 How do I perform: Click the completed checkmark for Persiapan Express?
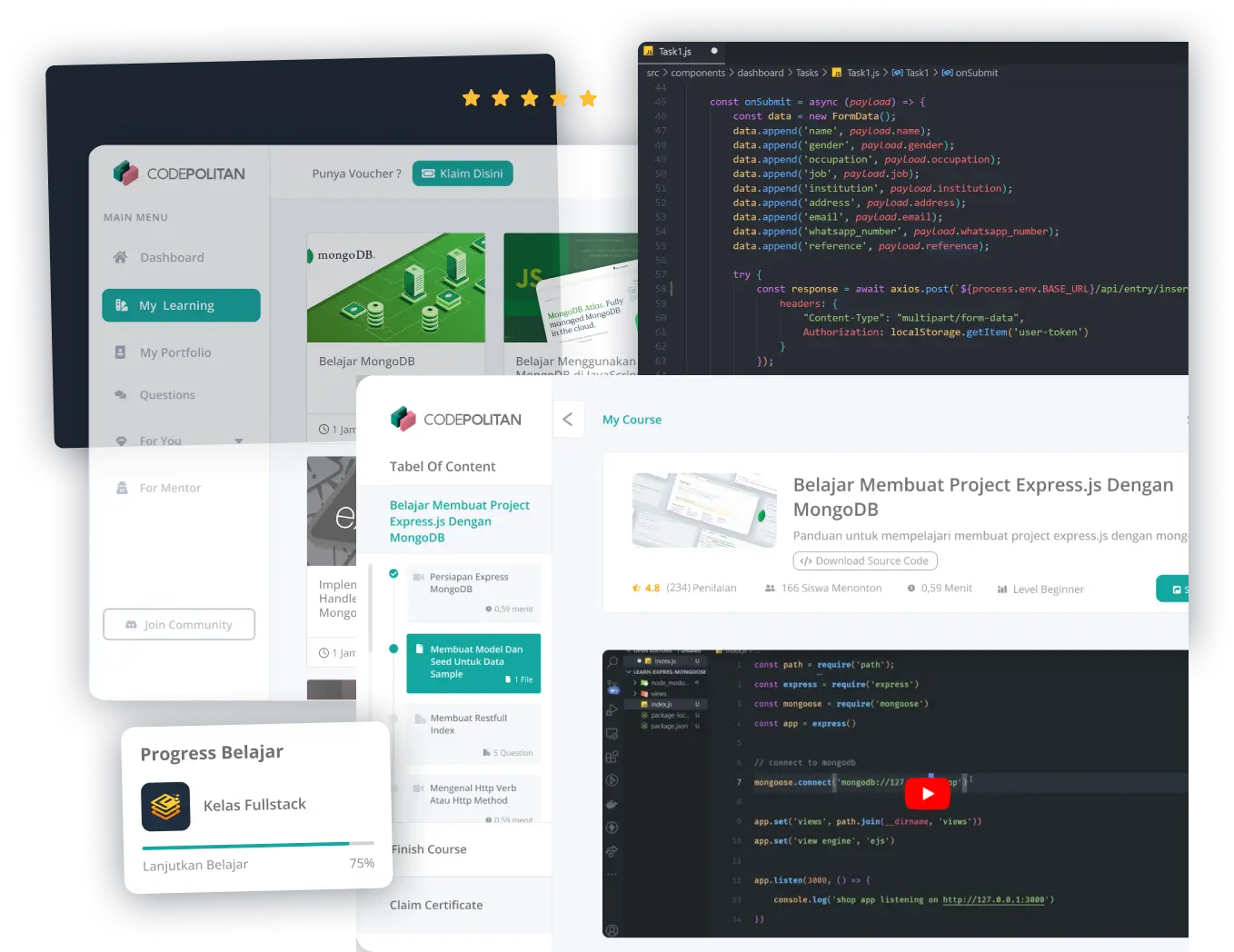(x=393, y=573)
